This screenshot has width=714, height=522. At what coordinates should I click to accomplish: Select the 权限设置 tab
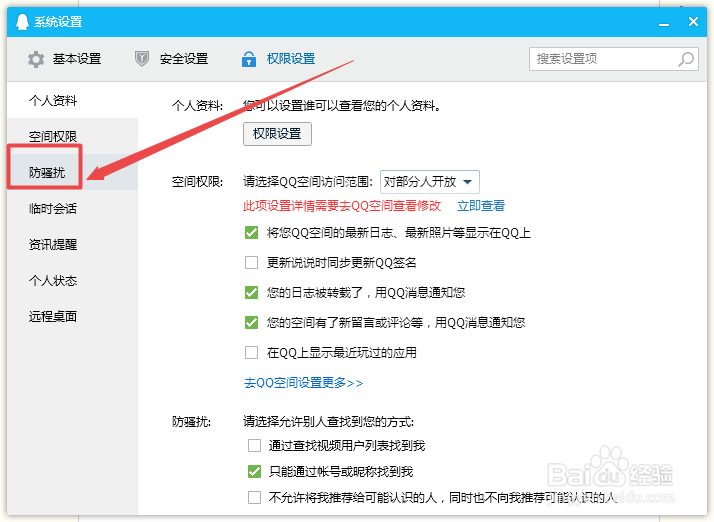tap(279, 59)
